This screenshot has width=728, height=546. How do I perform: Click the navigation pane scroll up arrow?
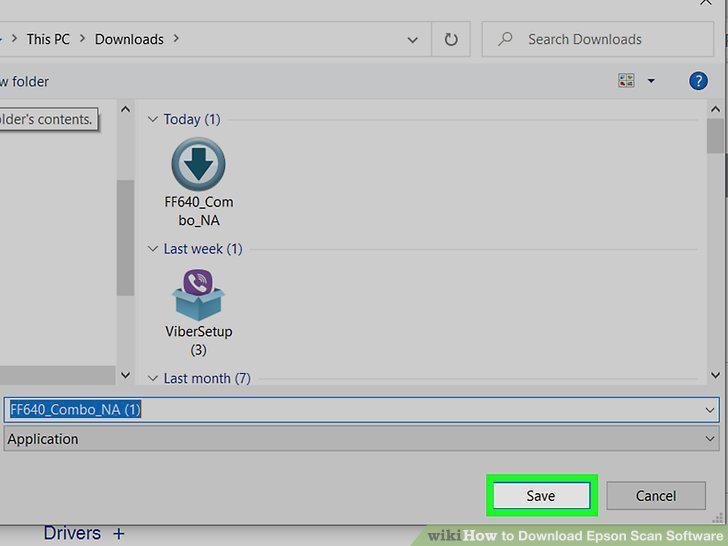[x=125, y=109]
